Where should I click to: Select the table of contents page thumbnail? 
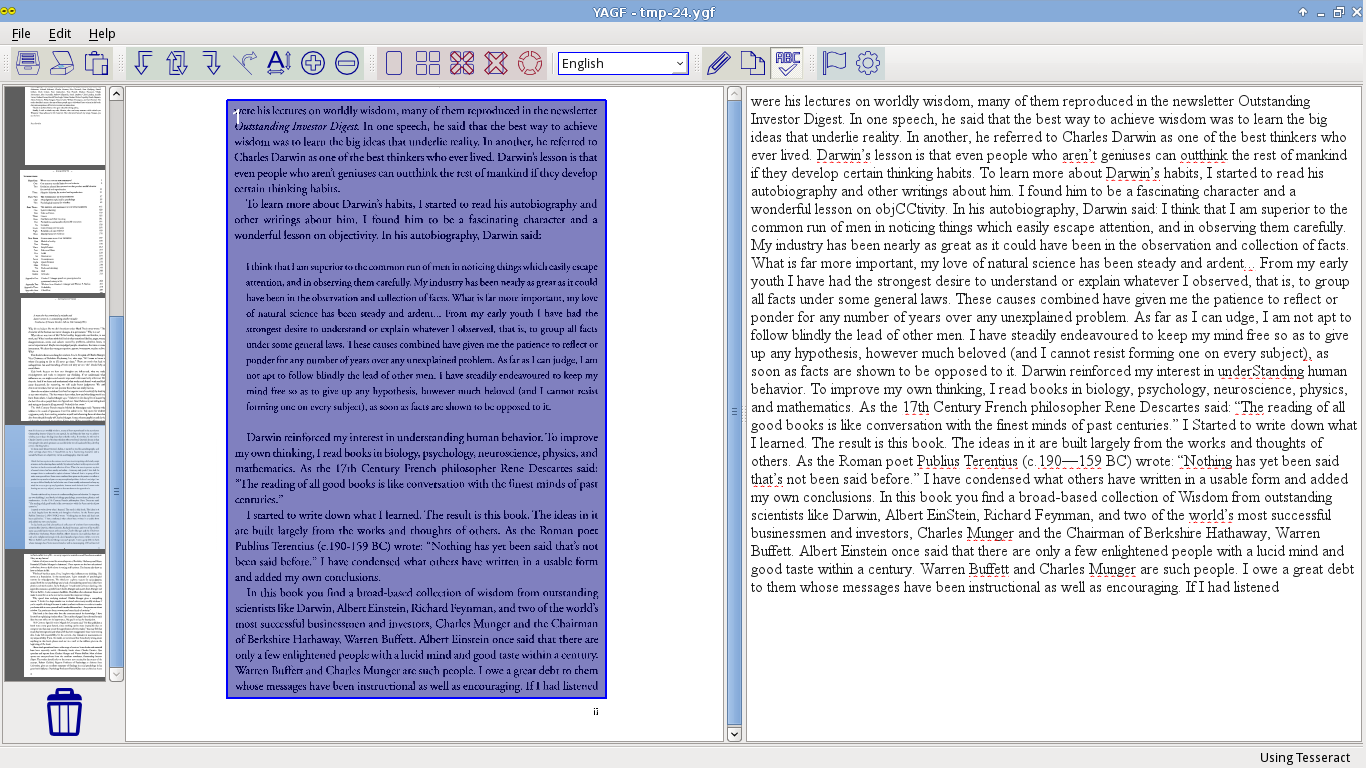(x=64, y=232)
